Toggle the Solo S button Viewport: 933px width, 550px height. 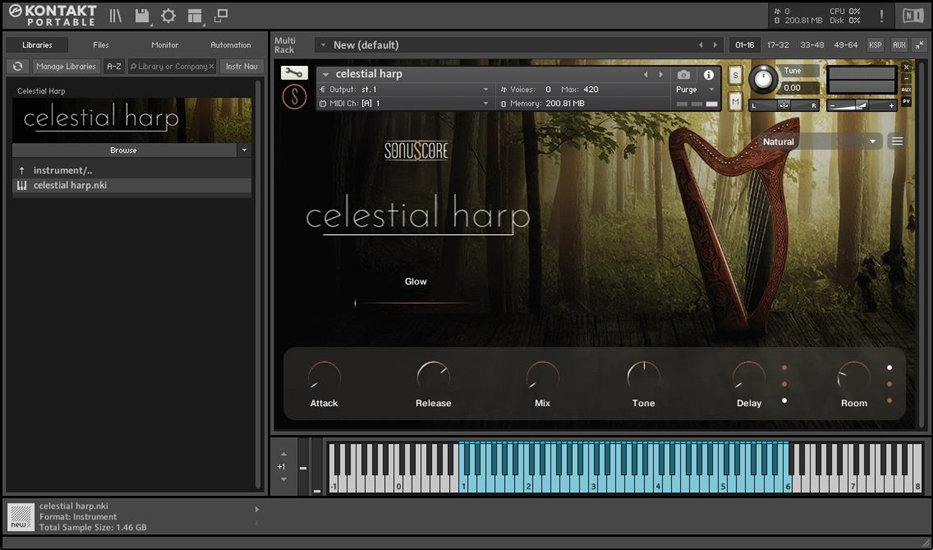point(736,76)
